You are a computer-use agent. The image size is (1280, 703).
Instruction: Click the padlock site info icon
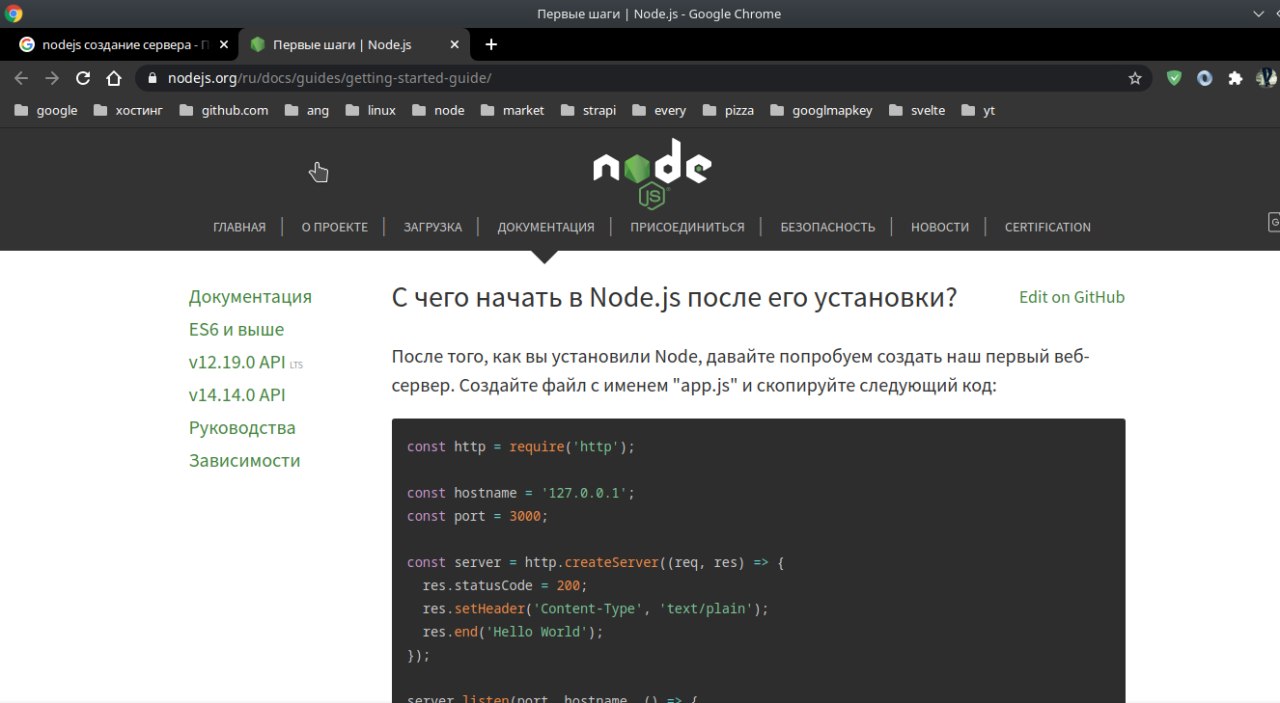pos(152,78)
